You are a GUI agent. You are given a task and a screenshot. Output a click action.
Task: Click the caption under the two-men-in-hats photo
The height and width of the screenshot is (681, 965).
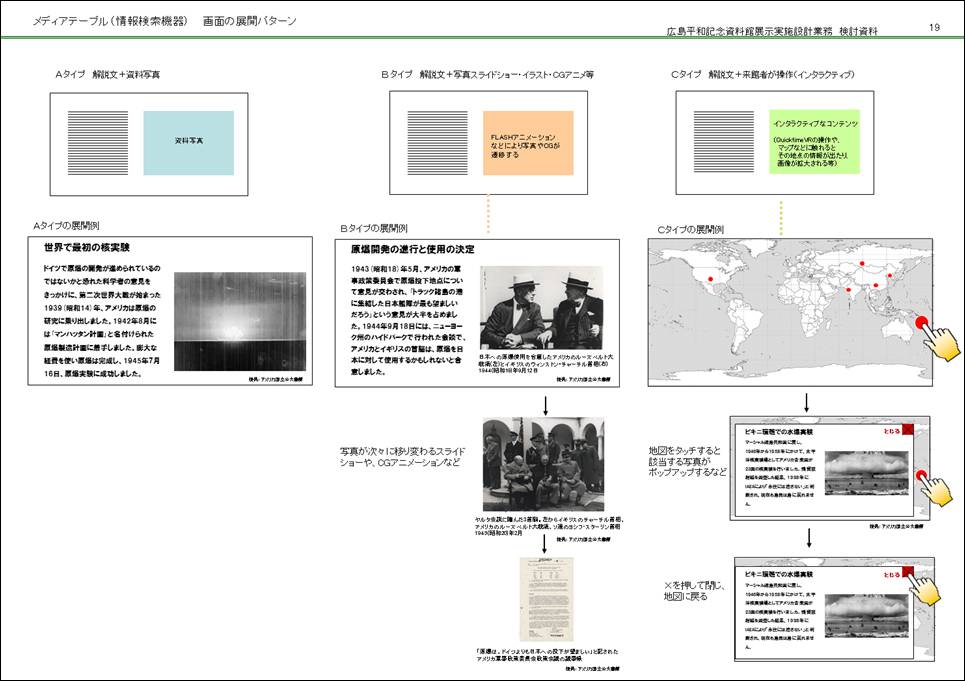[545, 364]
